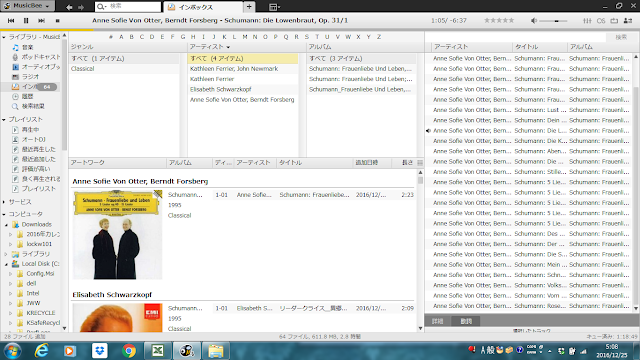
Task: Skip to previous track in player bar
Action: click(11, 20)
